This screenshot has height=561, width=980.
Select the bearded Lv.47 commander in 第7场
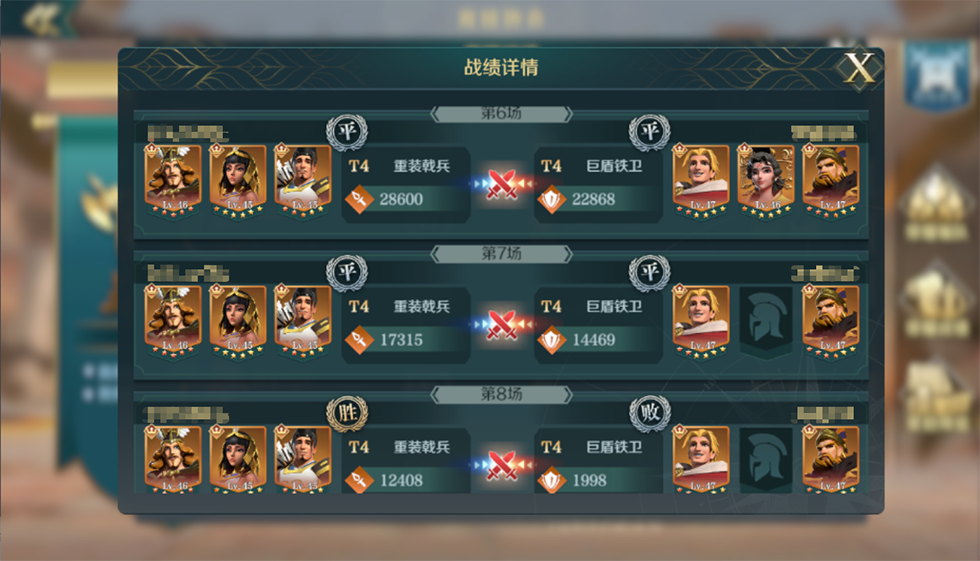click(831, 320)
